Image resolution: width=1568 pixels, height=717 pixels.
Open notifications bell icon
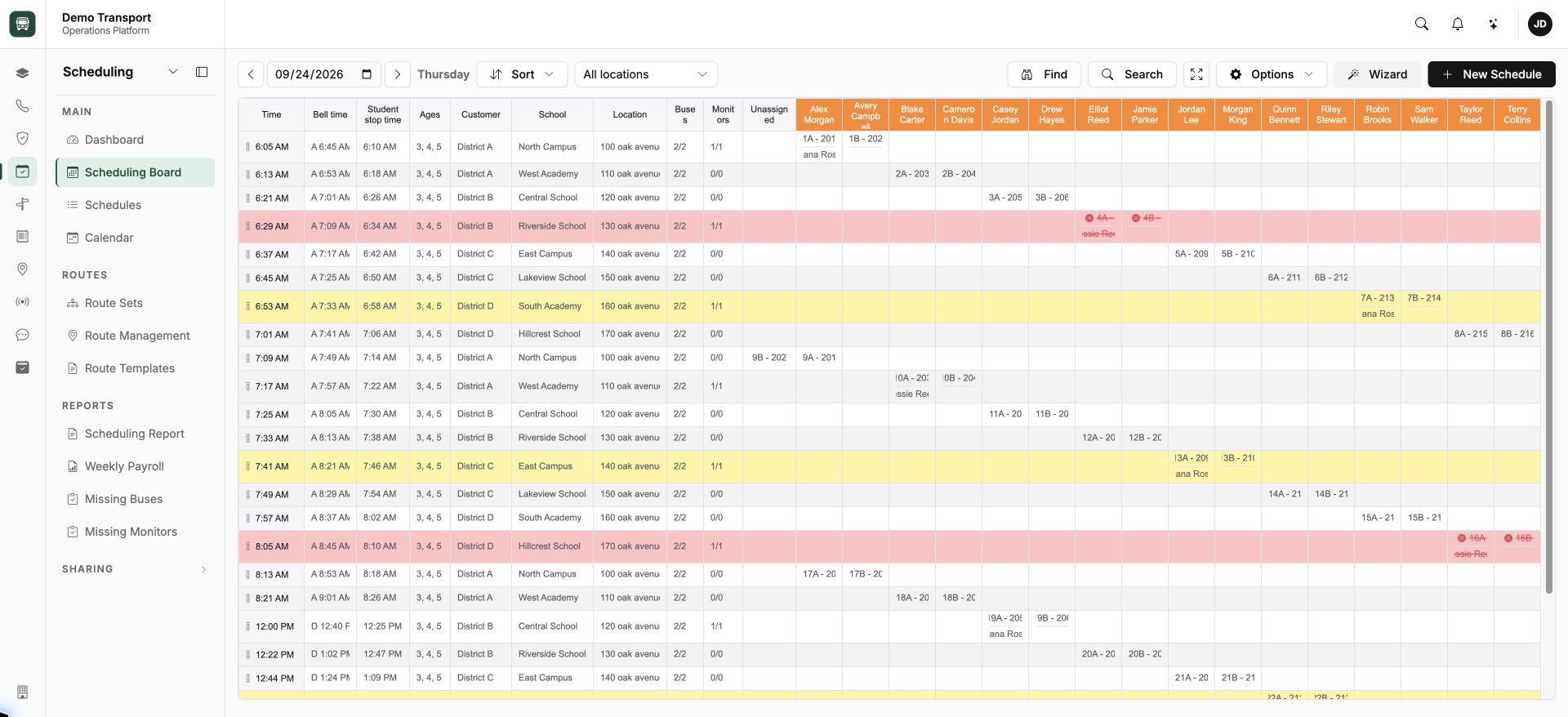click(1458, 24)
